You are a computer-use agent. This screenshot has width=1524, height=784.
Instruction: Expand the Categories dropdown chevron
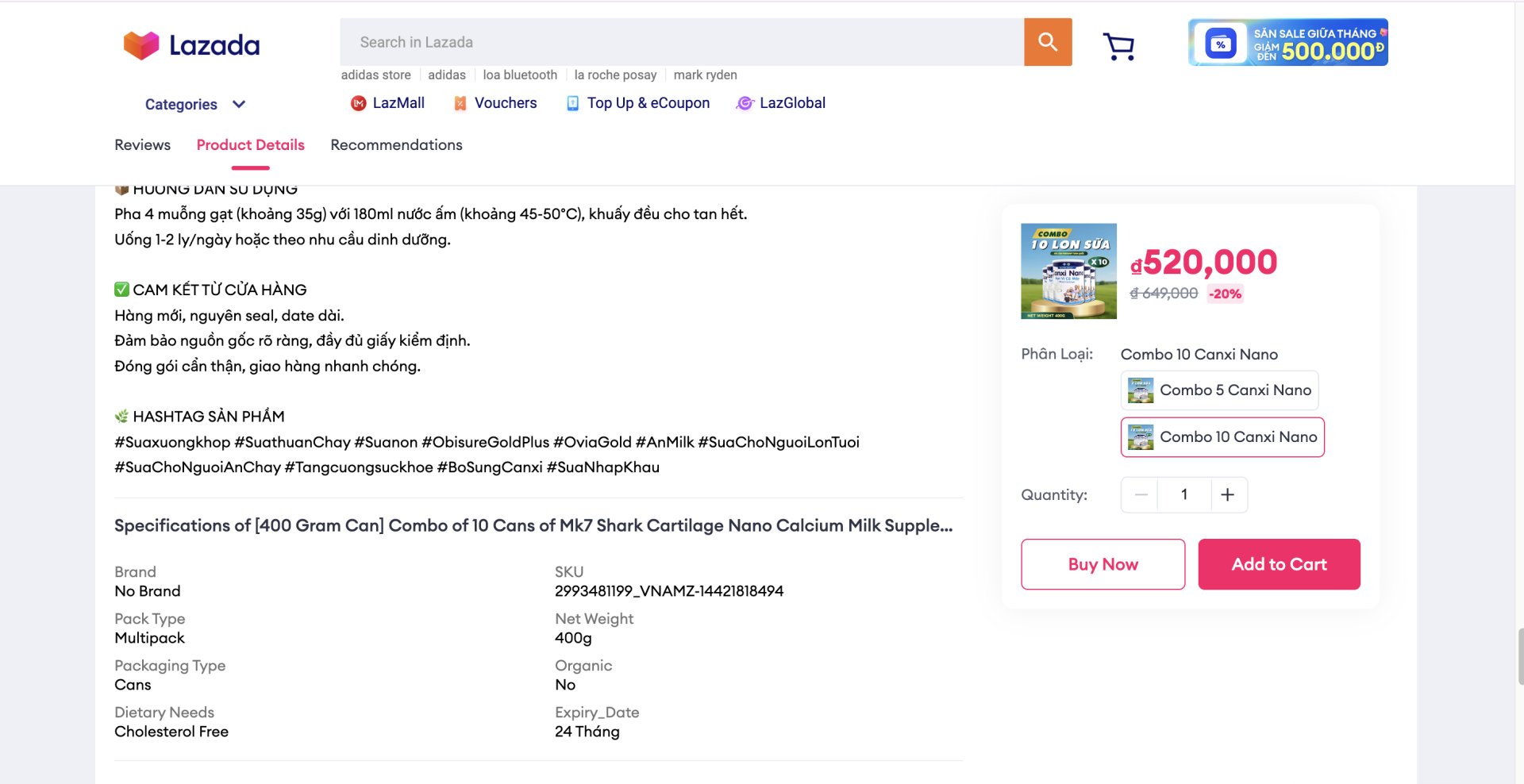pyautogui.click(x=239, y=104)
